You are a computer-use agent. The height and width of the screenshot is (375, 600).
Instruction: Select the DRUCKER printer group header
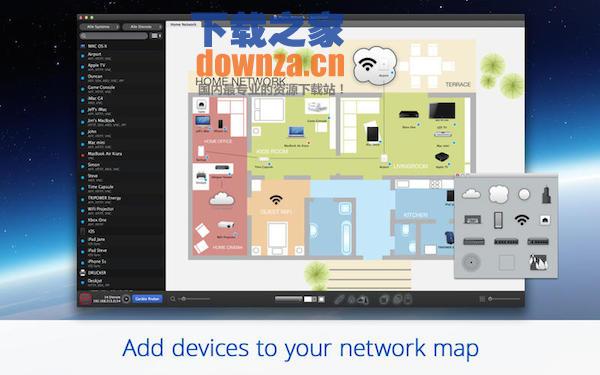click(121, 273)
